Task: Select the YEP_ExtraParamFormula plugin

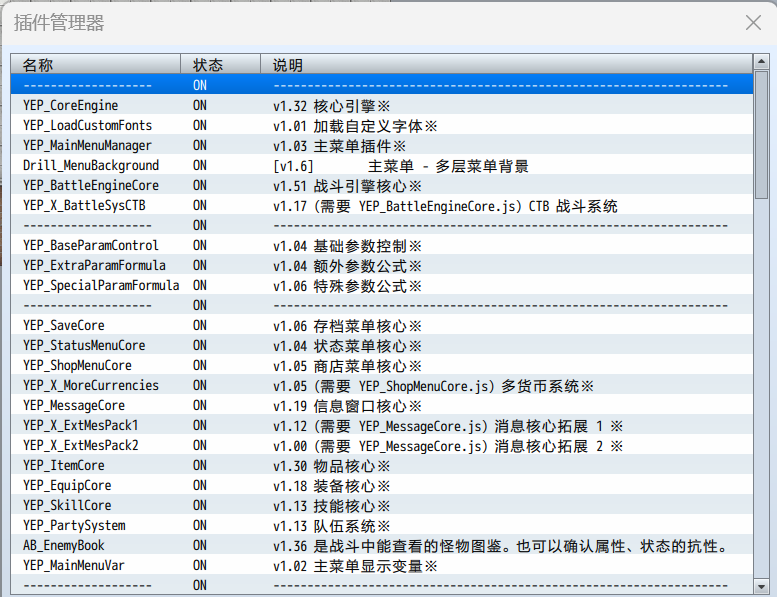Action: [x=382, y=265]
